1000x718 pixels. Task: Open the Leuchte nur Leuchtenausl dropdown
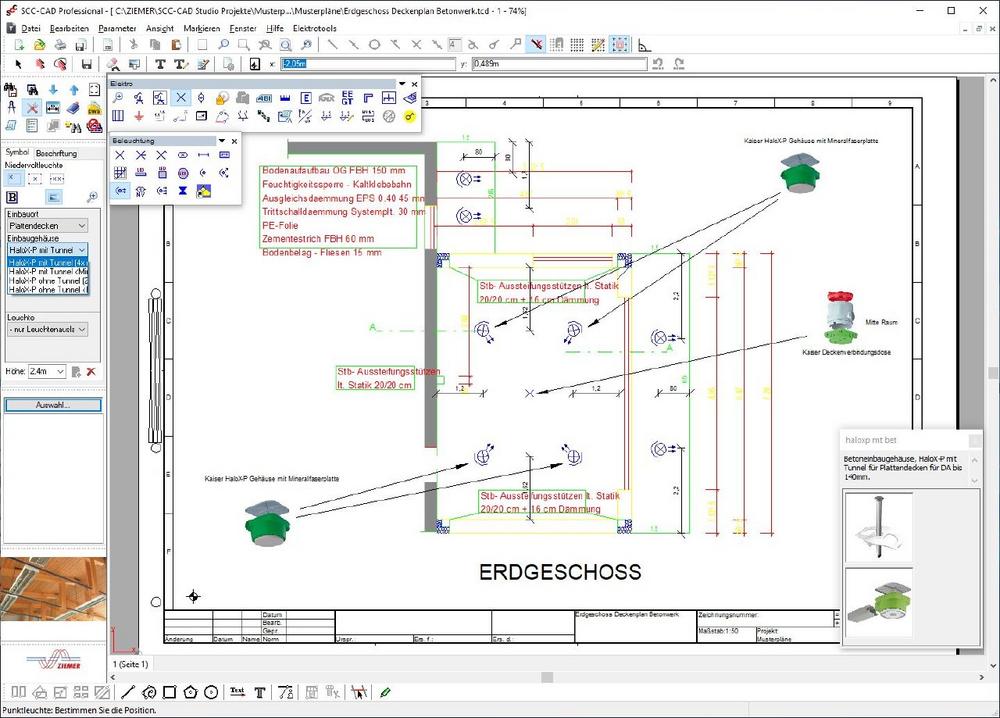[x=48, y=329]
